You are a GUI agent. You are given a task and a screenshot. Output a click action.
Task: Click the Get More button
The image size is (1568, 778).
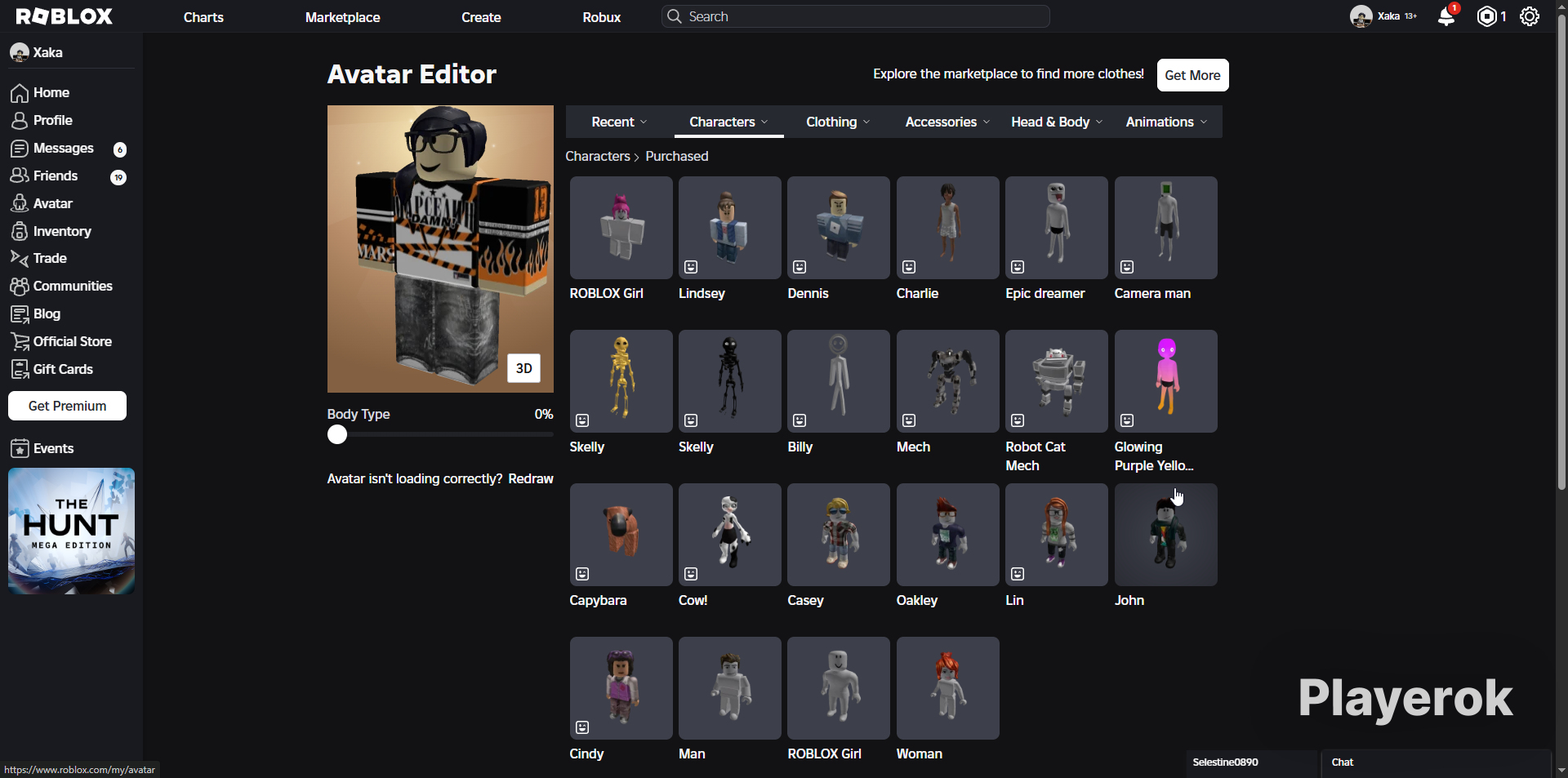(x=1192, y=75)
